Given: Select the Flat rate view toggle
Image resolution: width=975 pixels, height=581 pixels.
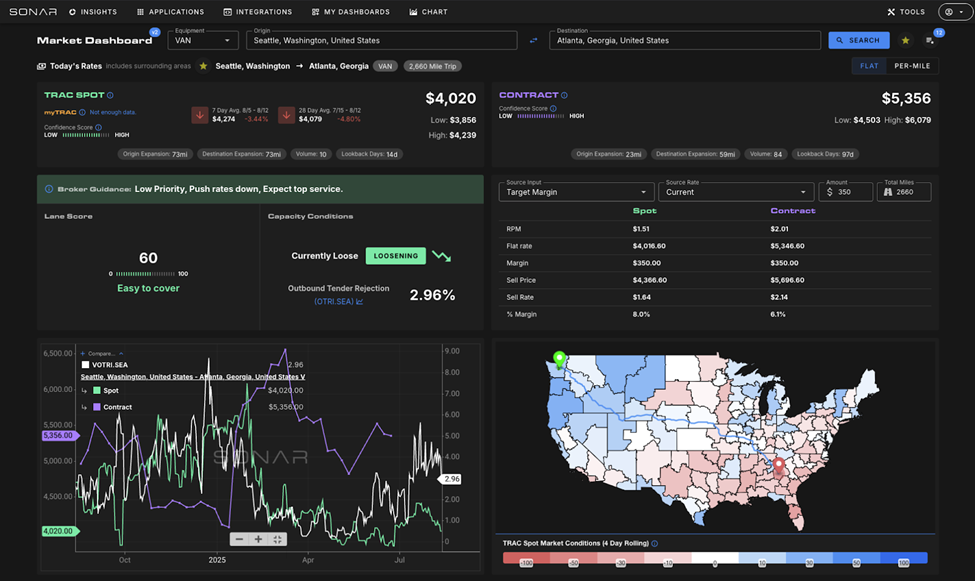Looking at the screenshot, I should click(869, 66).
